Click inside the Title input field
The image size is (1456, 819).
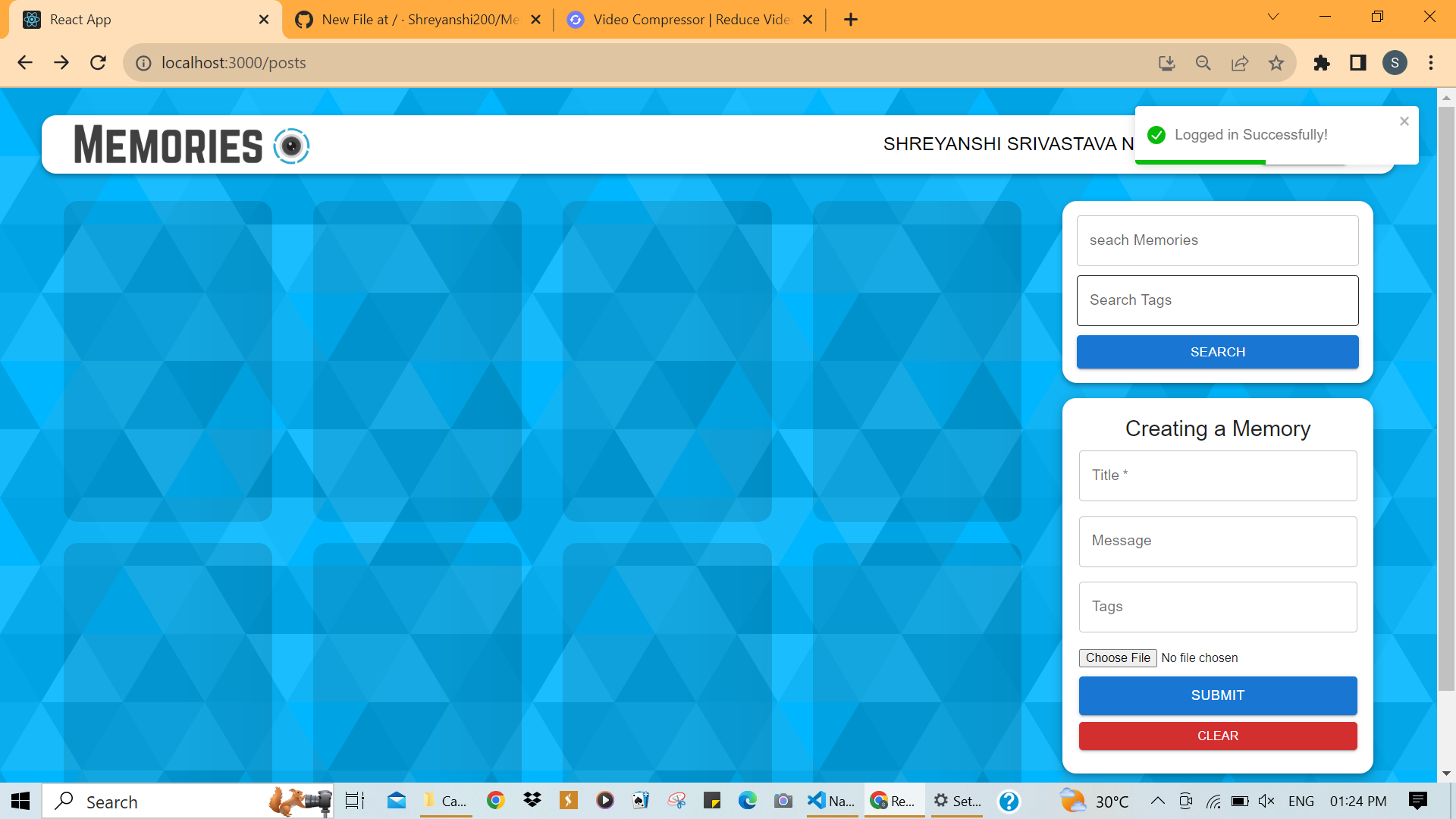(x=1217, y=475)
